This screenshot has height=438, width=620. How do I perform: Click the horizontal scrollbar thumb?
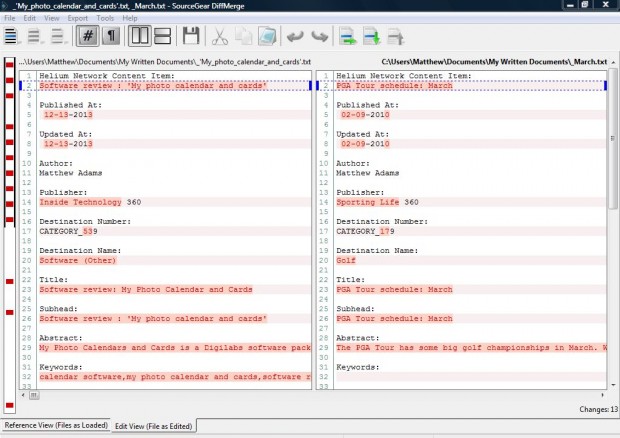tap(34, 395)
